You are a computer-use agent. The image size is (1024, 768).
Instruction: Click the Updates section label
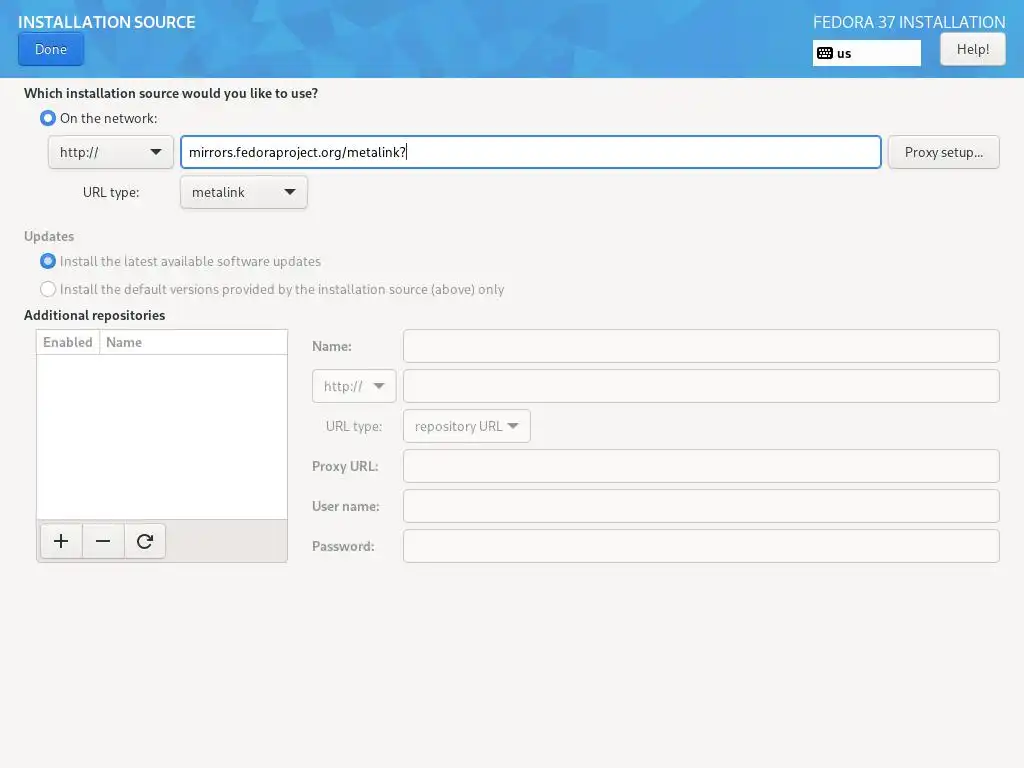[x=49, y=236]
